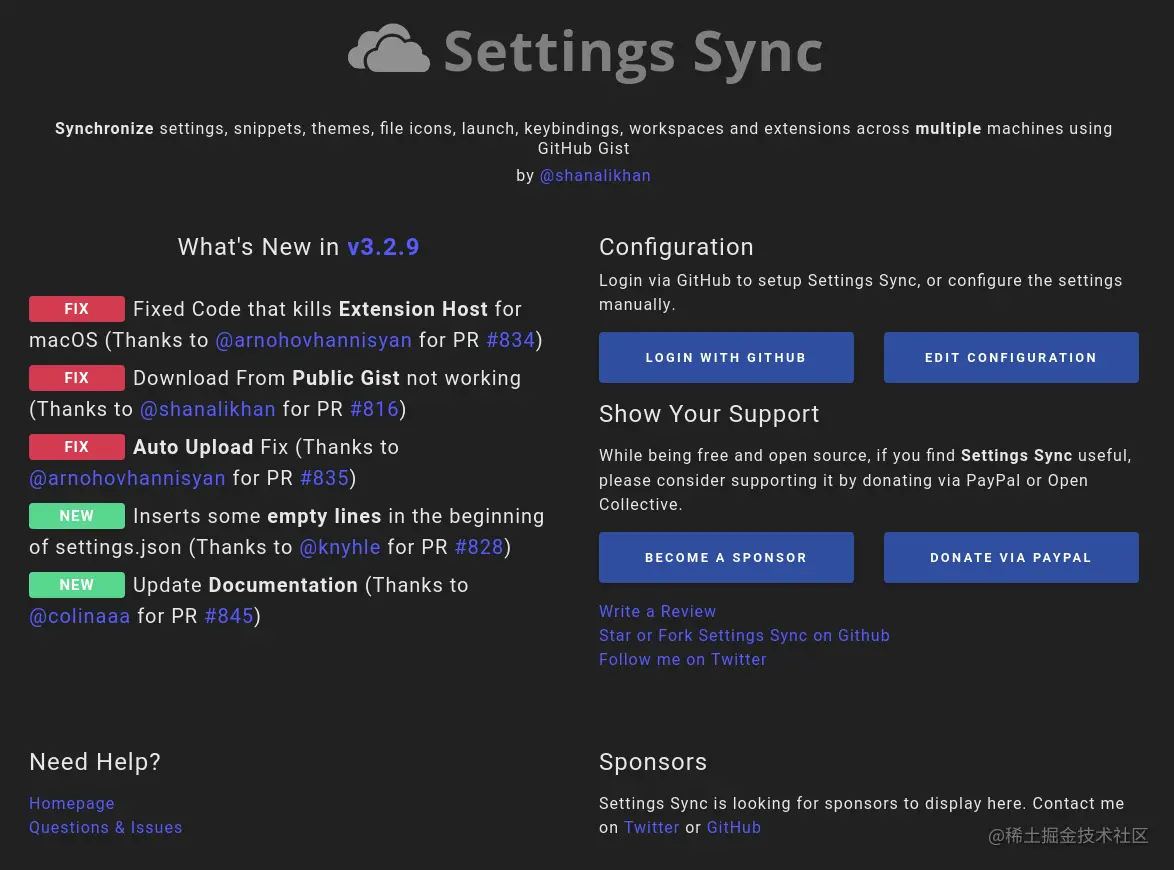
Task: Open pull request #845 link
Action: [229, 616]
